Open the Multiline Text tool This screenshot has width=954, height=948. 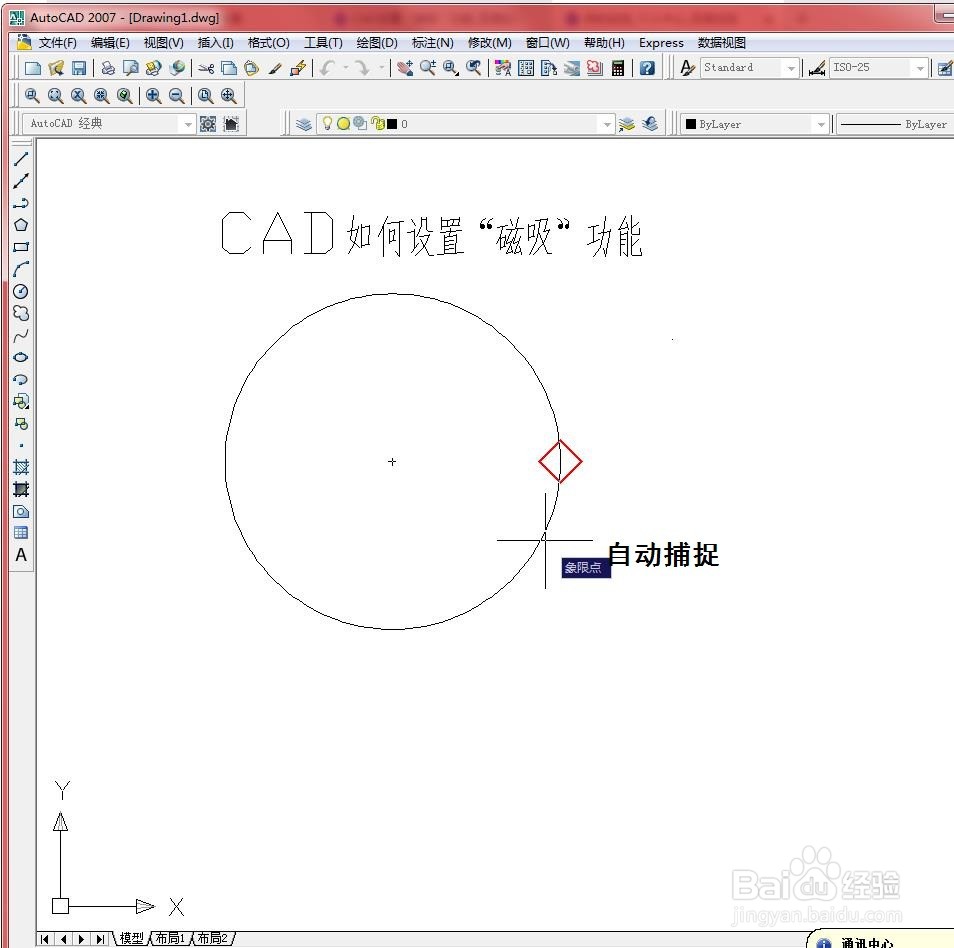point(21,555)
